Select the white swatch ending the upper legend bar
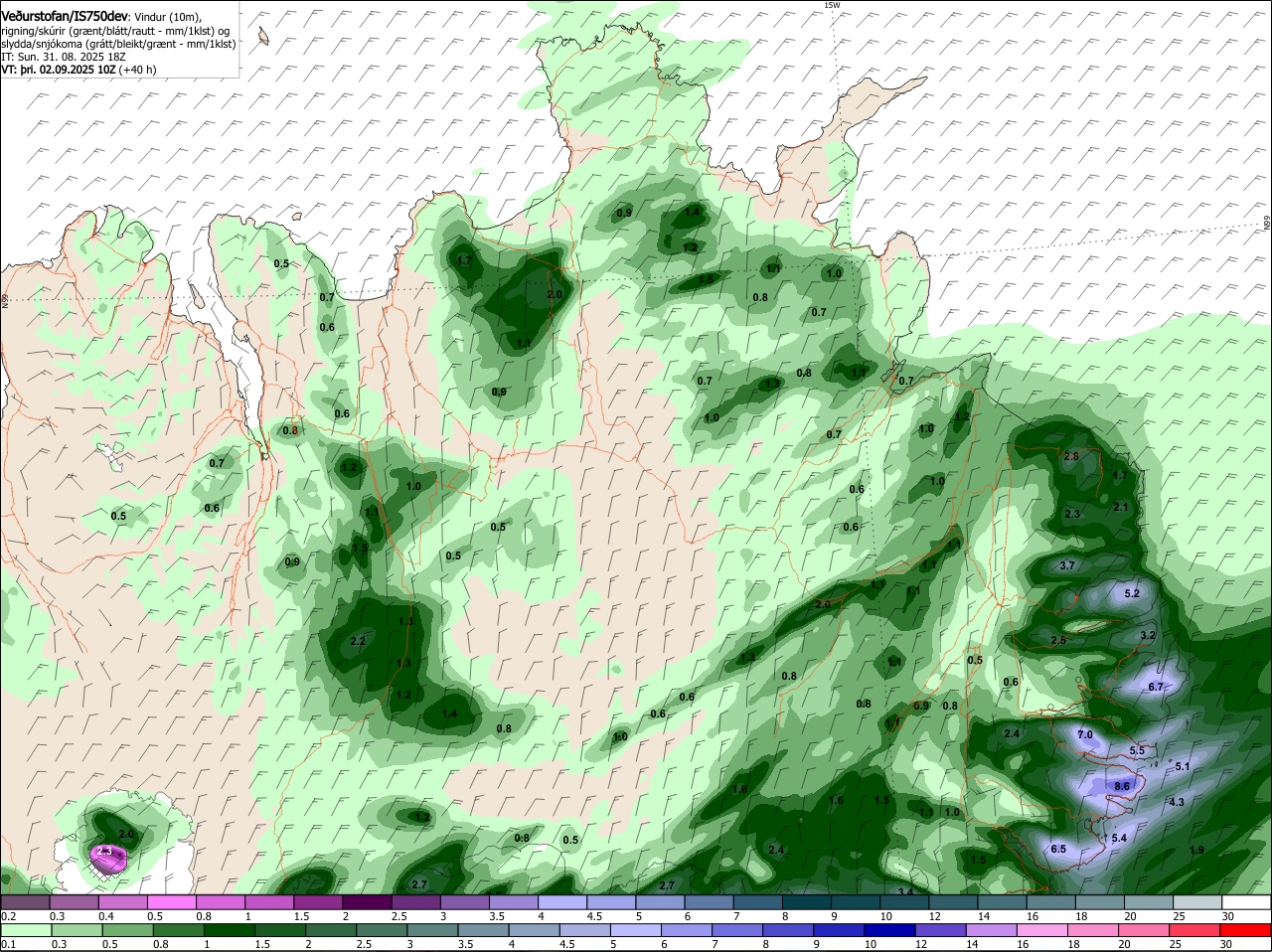Screen dimensions: 1272x952 click(1246, 902)
